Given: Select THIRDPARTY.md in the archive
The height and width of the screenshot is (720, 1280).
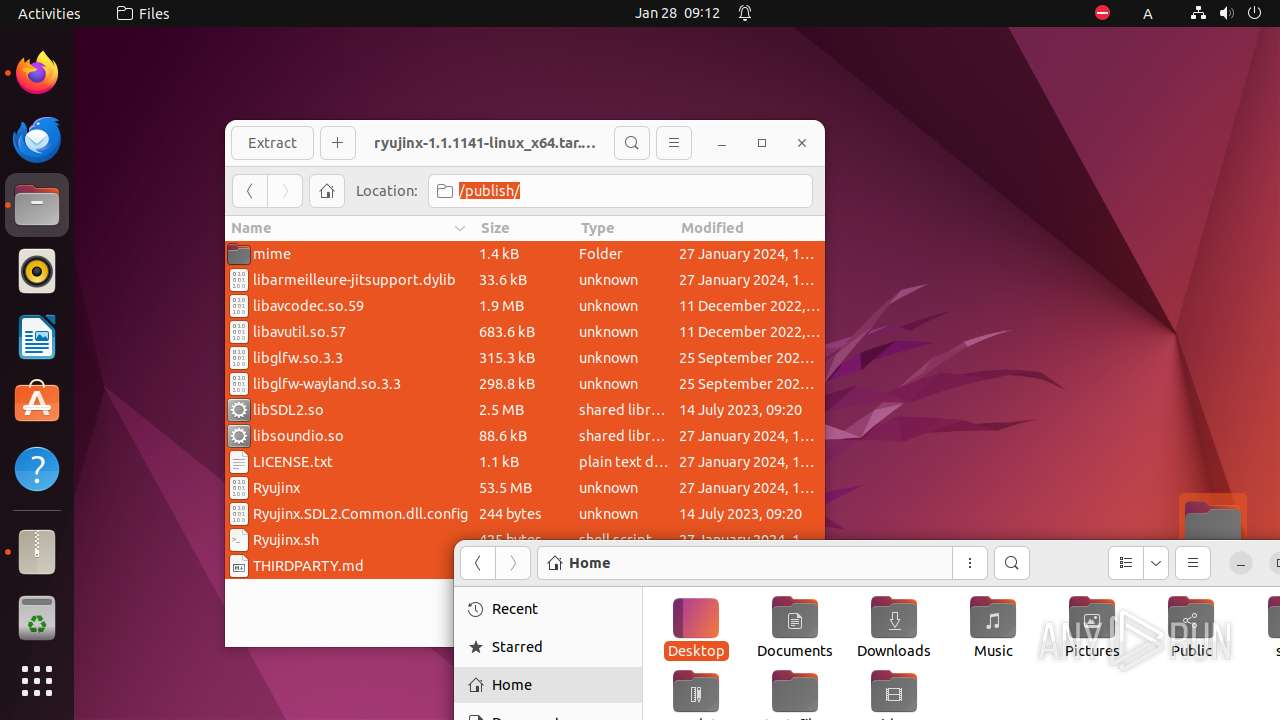Looking at the screenshot, I should coord(340,566).
